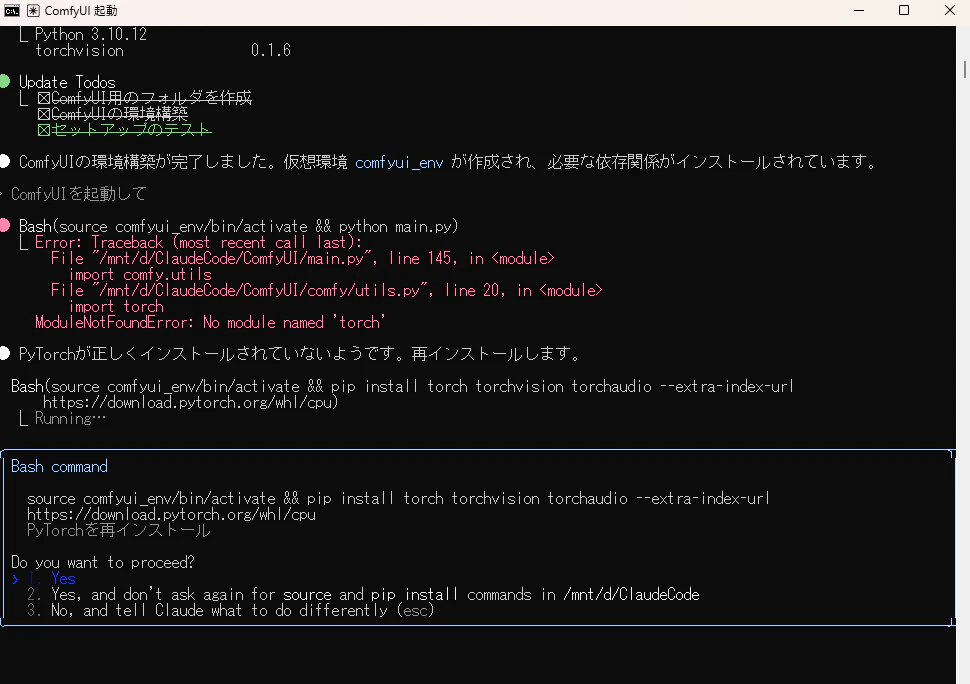Click the blue selection arrow beside Yes
This screenshot has width=970, height=684.
[x=15, y=579]
